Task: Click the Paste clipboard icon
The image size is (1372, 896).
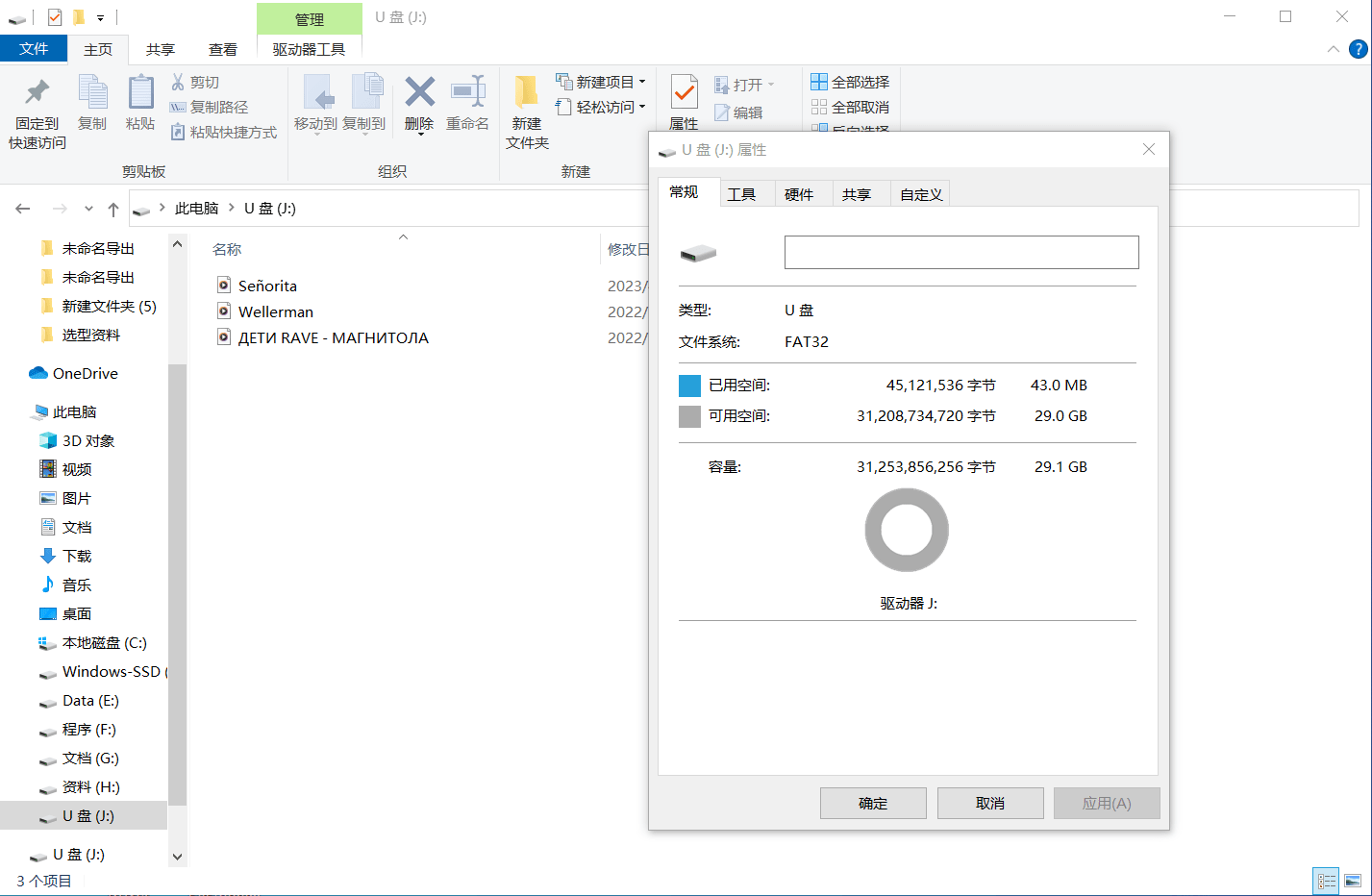Action: 140,93
